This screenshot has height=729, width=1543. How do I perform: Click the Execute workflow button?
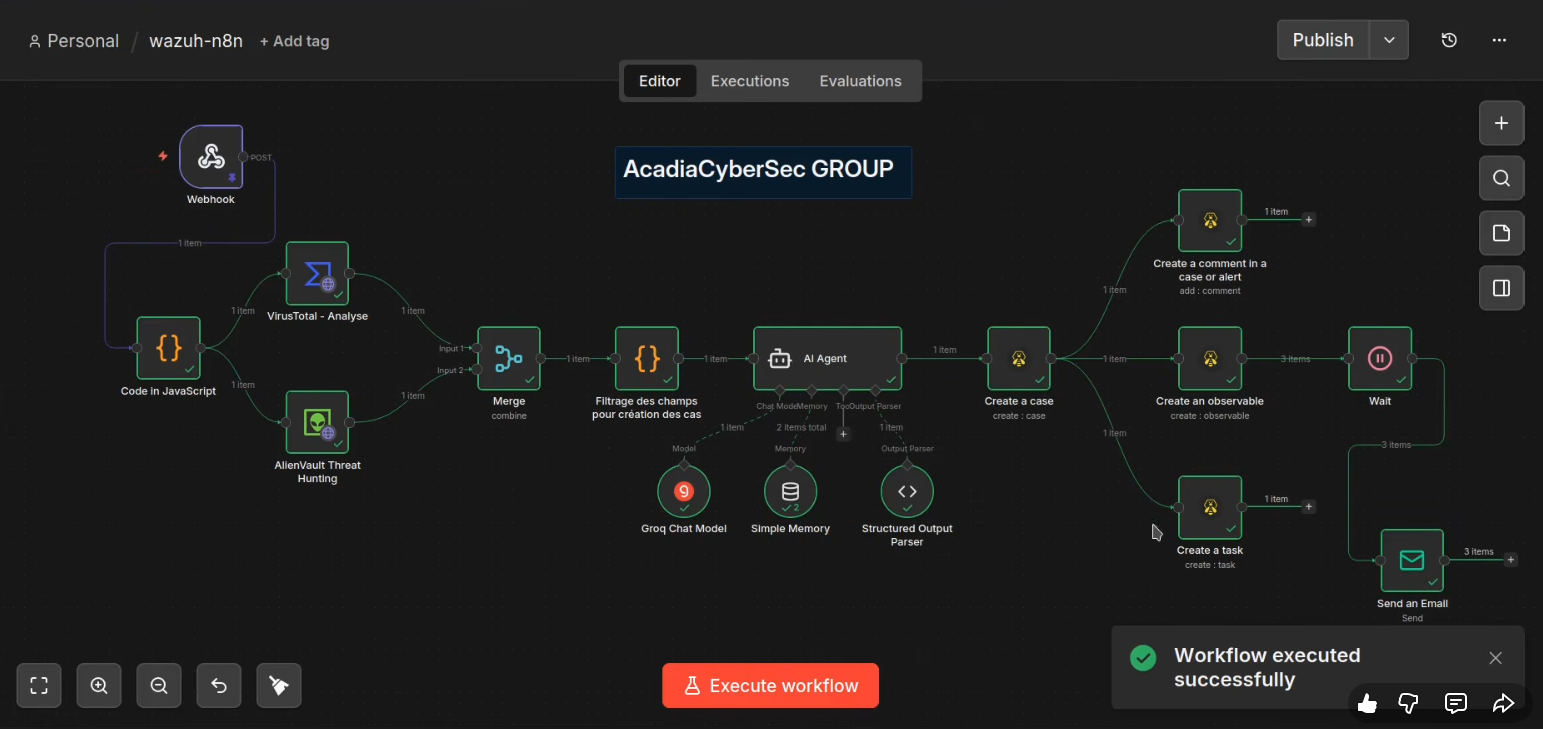coord(770,686)
